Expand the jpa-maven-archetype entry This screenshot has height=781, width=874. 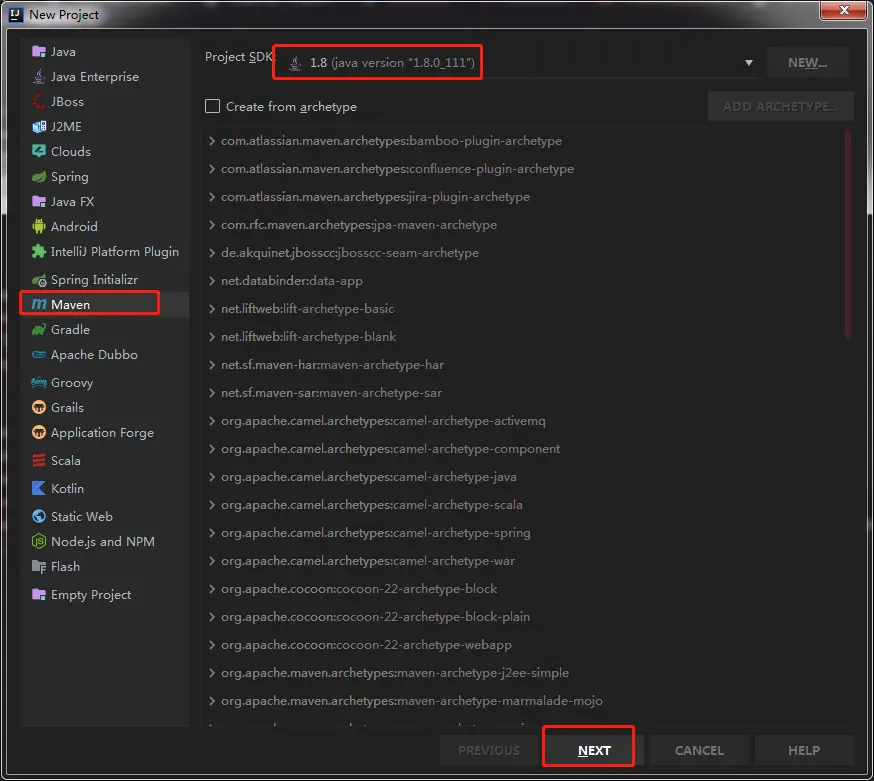tap(212, 225)
